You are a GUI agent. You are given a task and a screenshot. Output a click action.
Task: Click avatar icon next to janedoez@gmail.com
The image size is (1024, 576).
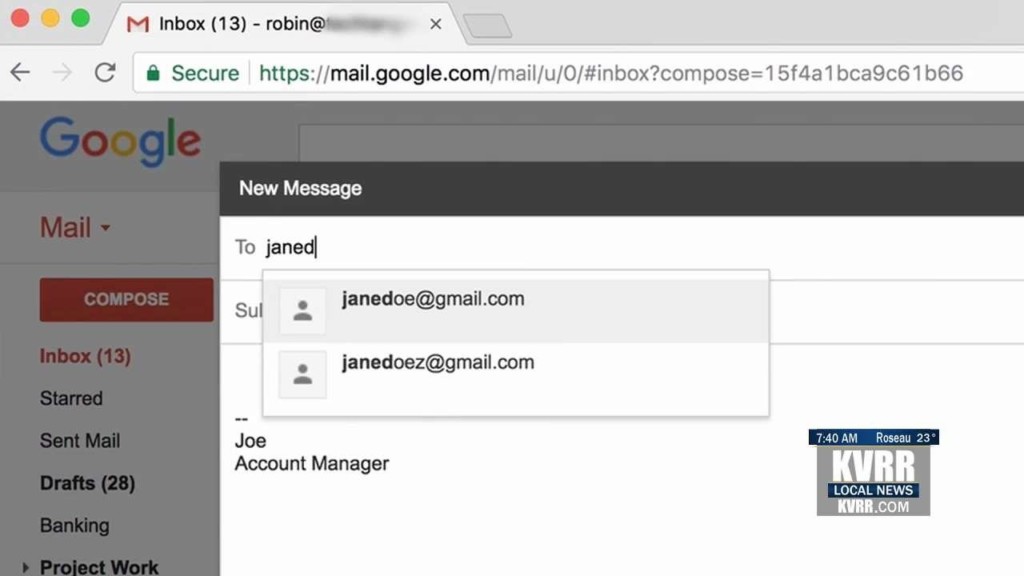302,374
